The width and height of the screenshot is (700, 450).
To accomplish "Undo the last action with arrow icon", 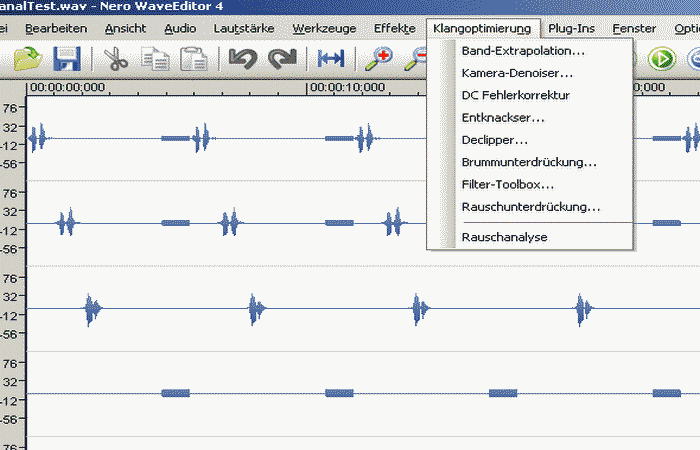I will coord(243,59).
